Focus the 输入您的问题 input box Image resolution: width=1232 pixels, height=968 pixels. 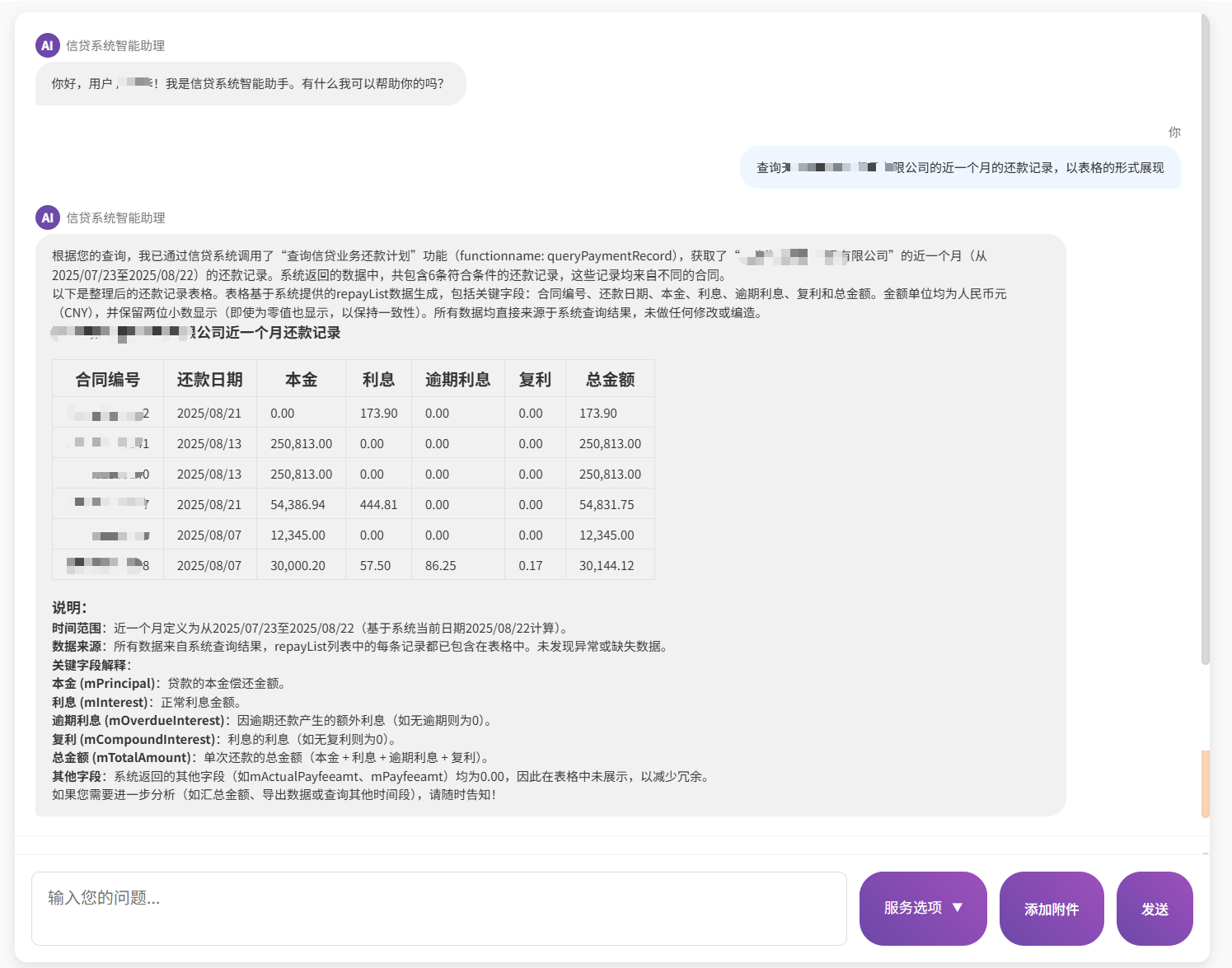point(438,908)
